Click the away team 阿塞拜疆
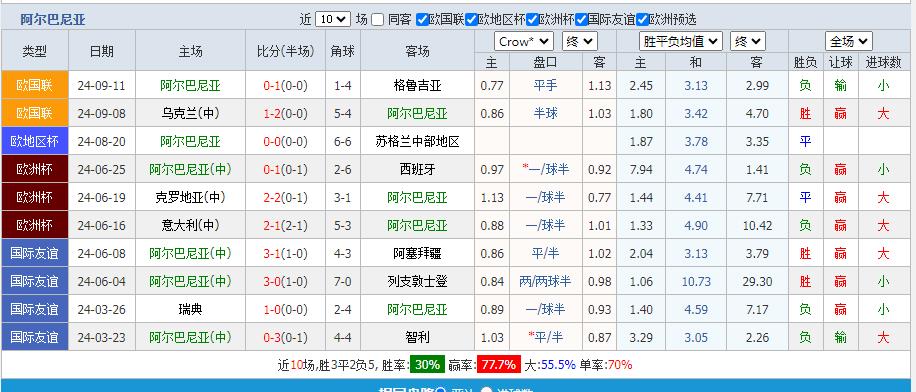This screenshot has height=392, width=916. [x=418, y=254]
